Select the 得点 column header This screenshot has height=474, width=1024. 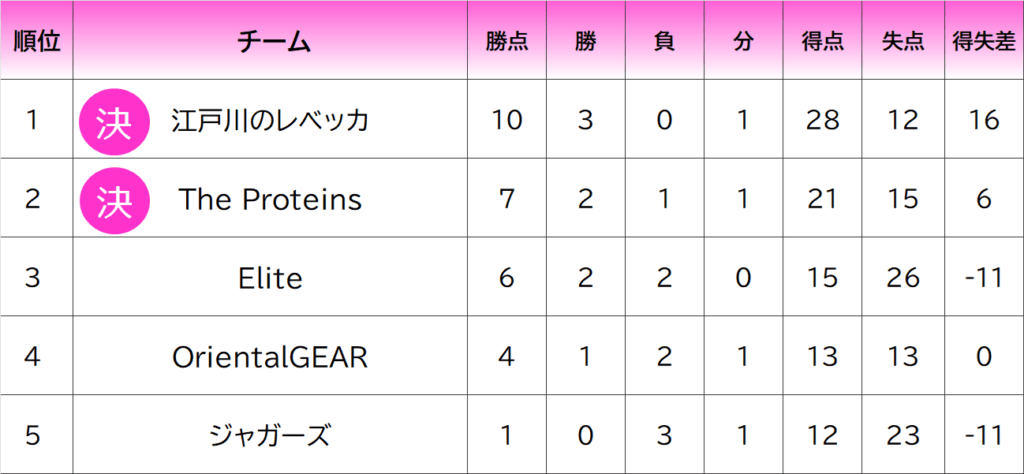tap(822, 41)
